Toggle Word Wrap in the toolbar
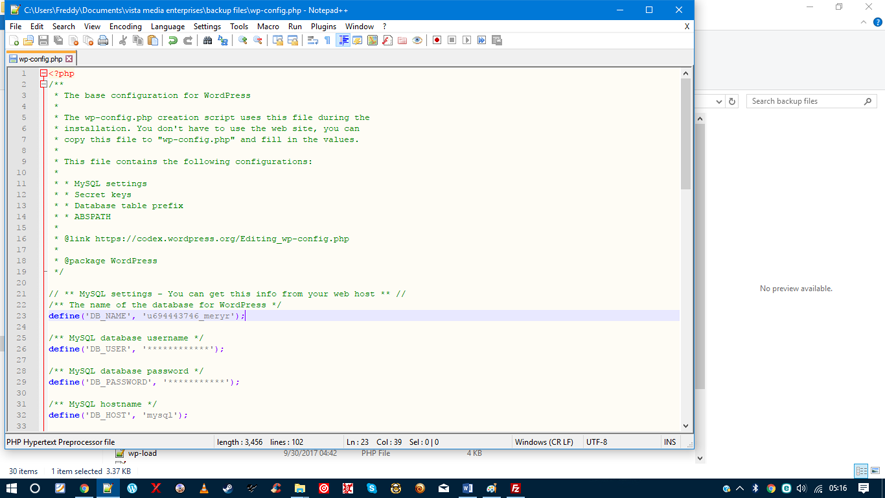 [x=313, y=40]
